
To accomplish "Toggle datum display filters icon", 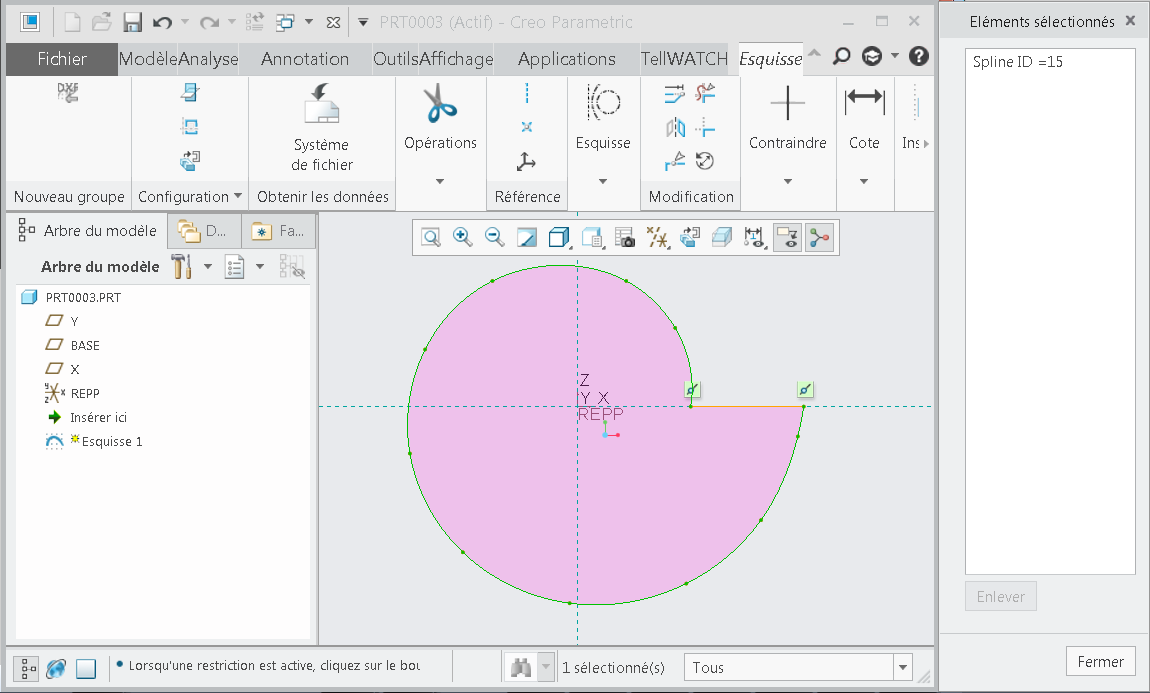I will coord(657,237).
